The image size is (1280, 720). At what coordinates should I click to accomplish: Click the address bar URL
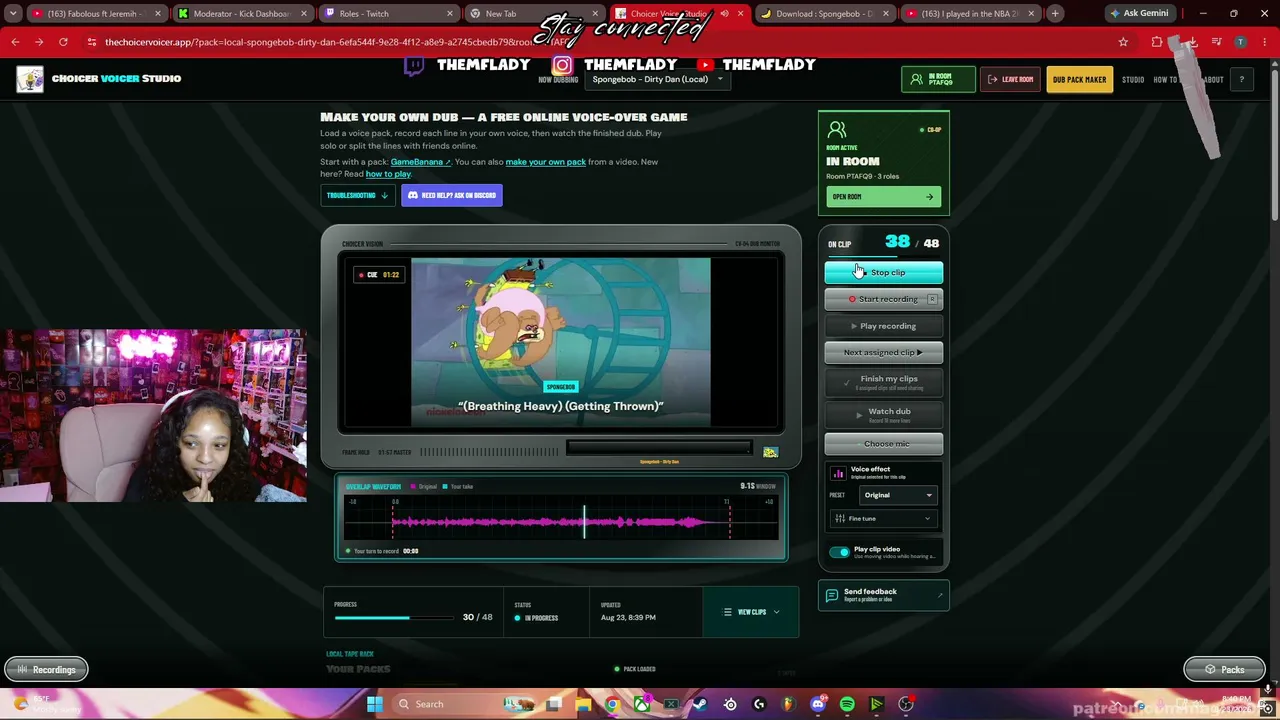[340, 42]
